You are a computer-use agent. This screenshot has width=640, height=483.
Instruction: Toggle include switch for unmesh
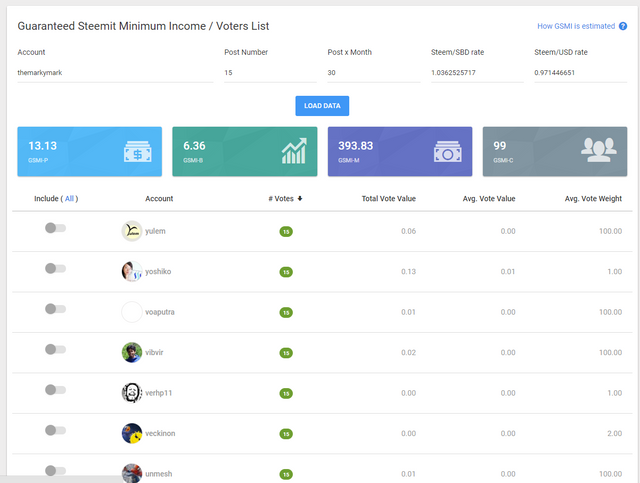56,471
